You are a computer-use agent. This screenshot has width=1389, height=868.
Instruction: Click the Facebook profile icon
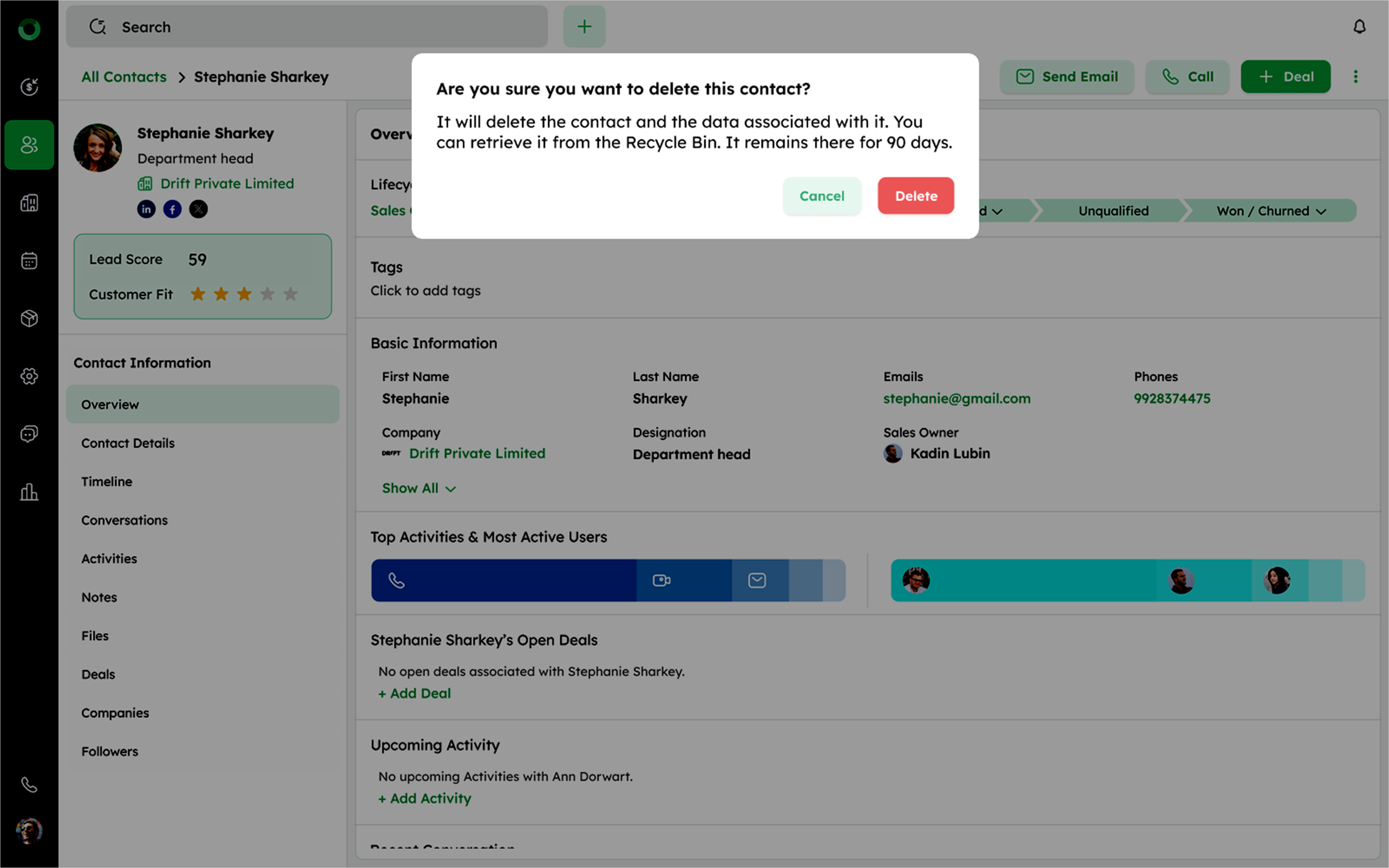pos(172,209)
